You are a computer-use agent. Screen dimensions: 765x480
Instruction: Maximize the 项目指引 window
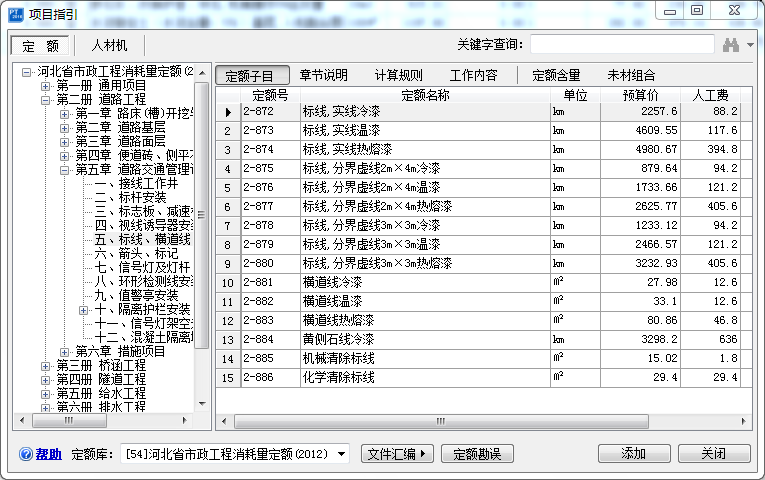pos(697,10)
